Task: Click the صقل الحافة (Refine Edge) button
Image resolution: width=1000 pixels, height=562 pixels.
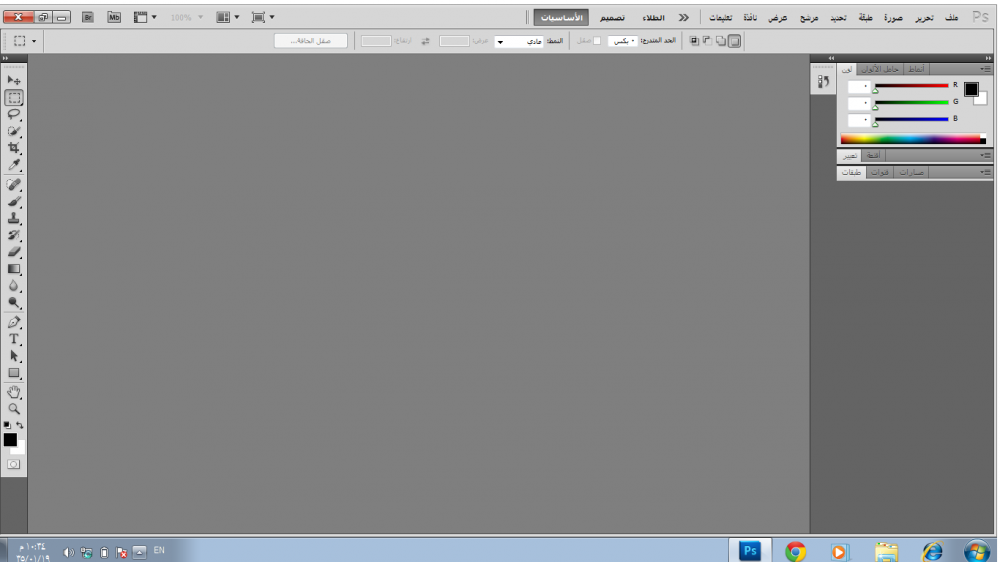Action: coord(311,41)
